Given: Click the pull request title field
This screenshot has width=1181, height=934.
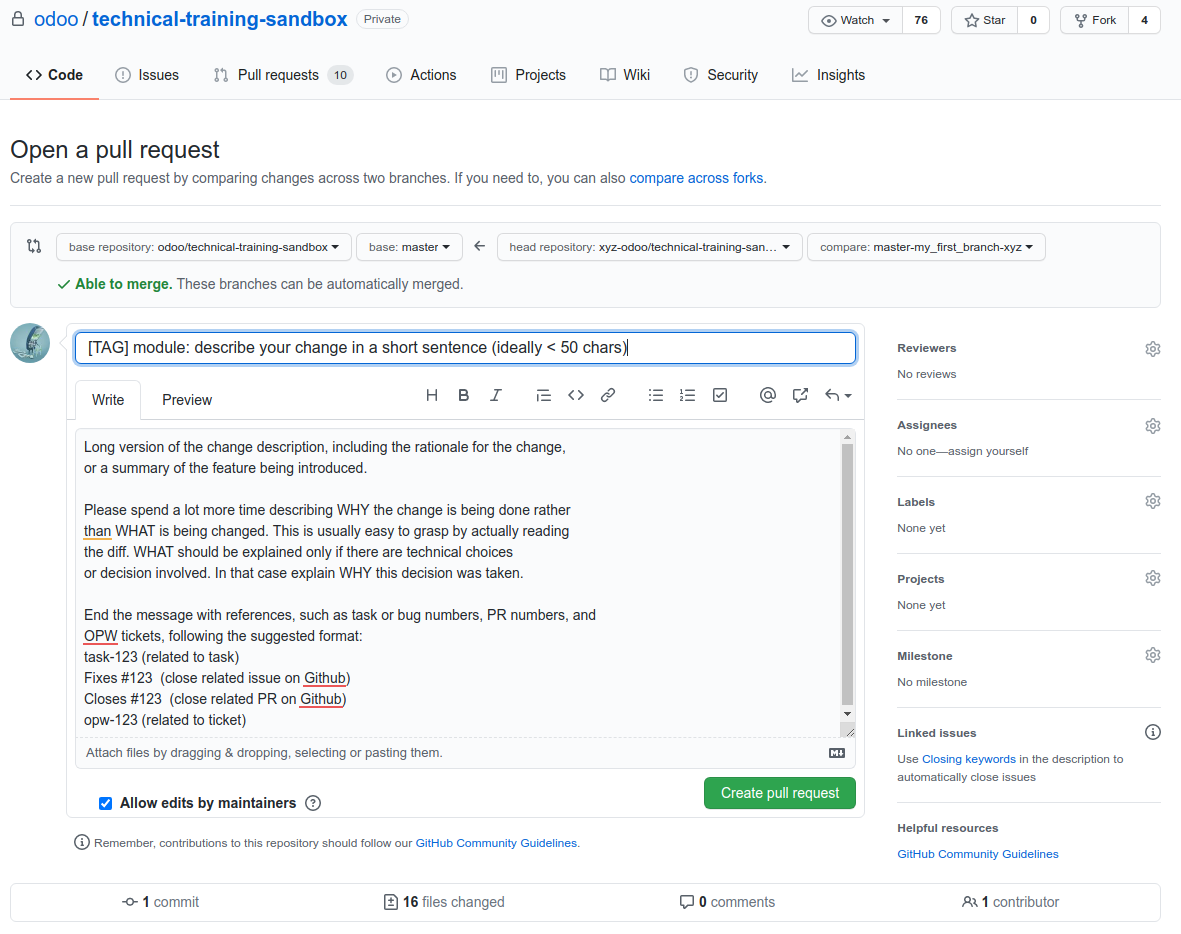Looking at the screenshot, I should coord(465,348).
